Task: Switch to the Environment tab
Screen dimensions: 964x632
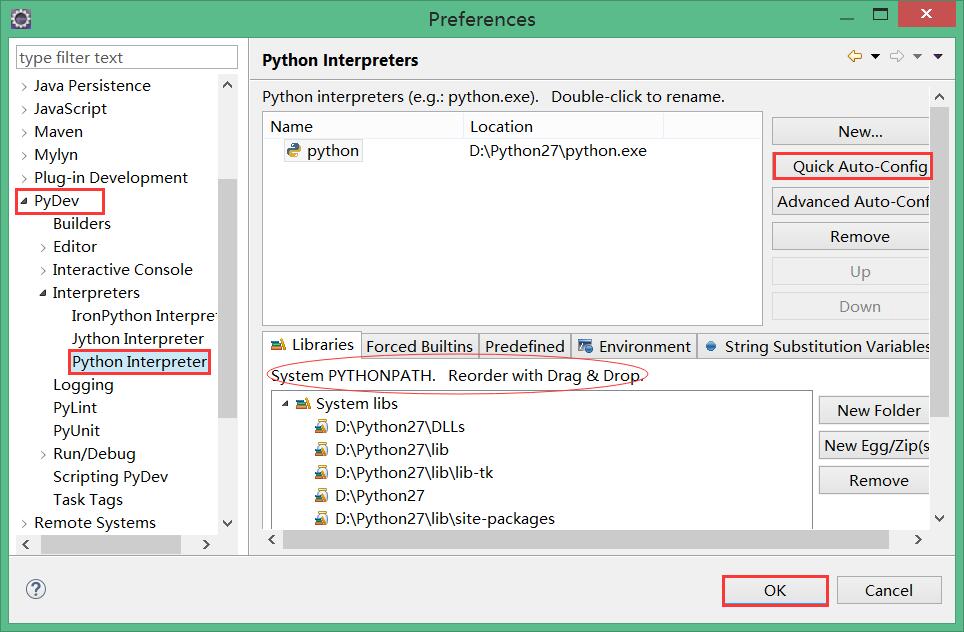Action: pyautogui.click(x=634, y=346)
